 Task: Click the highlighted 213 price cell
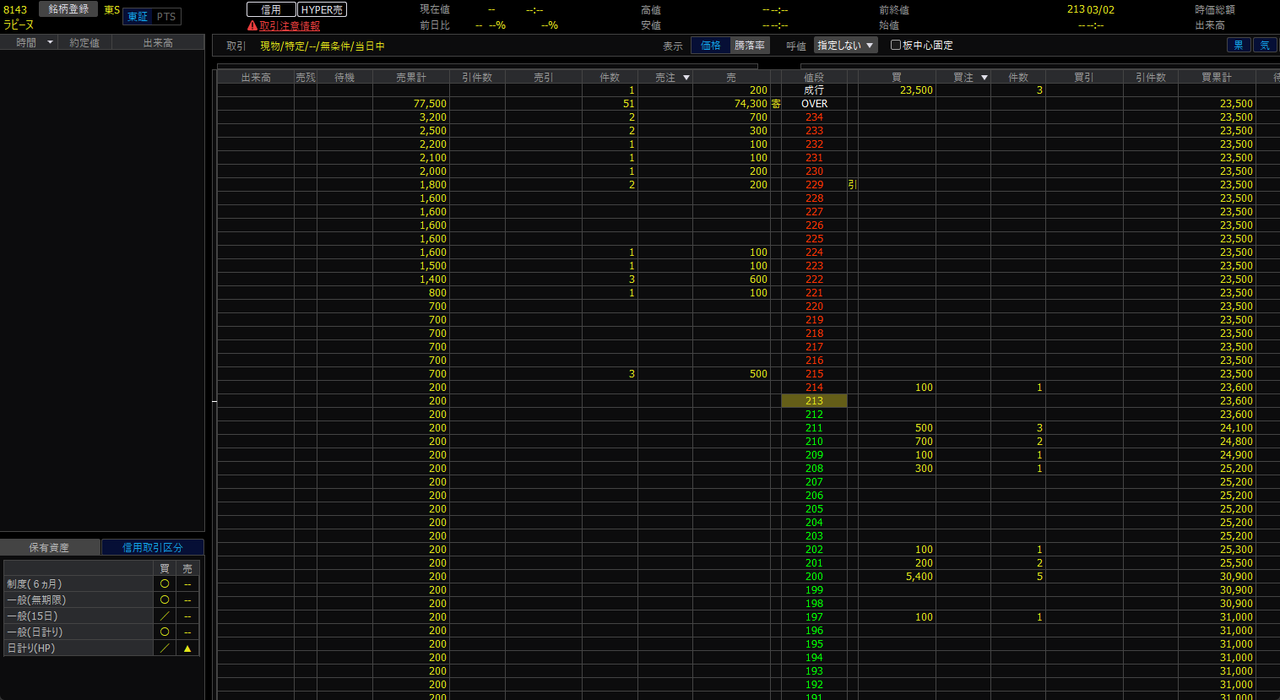click(x=814, y=401)
